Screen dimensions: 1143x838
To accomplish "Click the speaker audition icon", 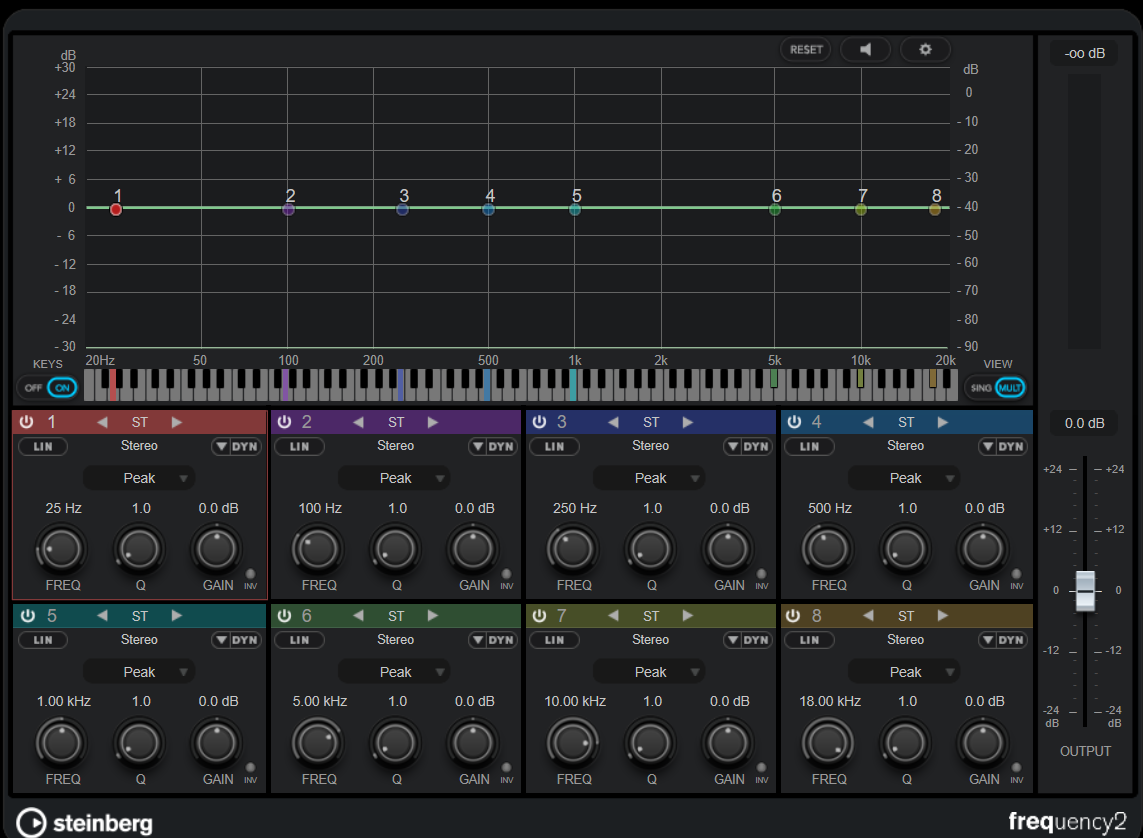I will tap(865, 50).
